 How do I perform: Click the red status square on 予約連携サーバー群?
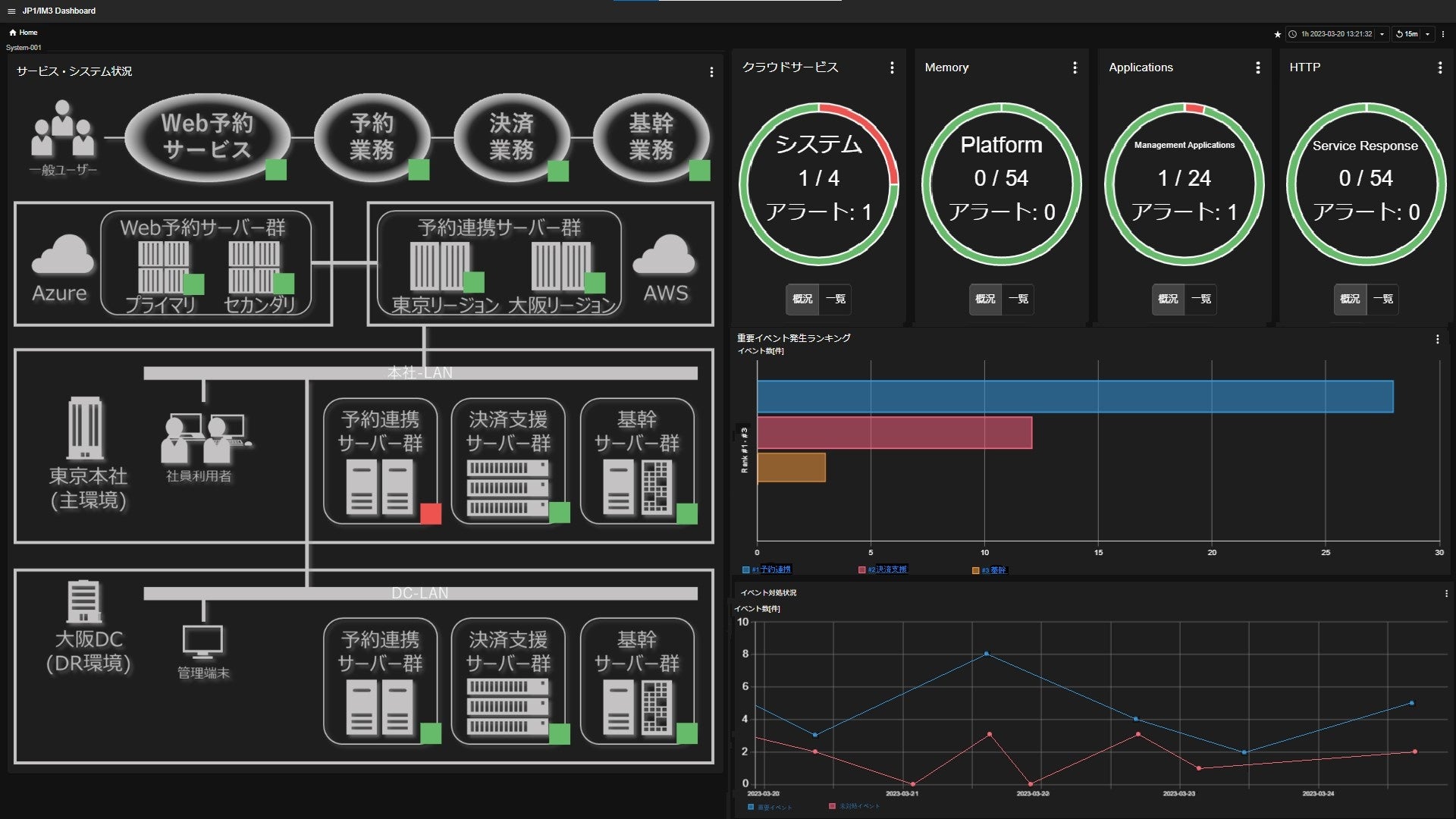[431, 513]
